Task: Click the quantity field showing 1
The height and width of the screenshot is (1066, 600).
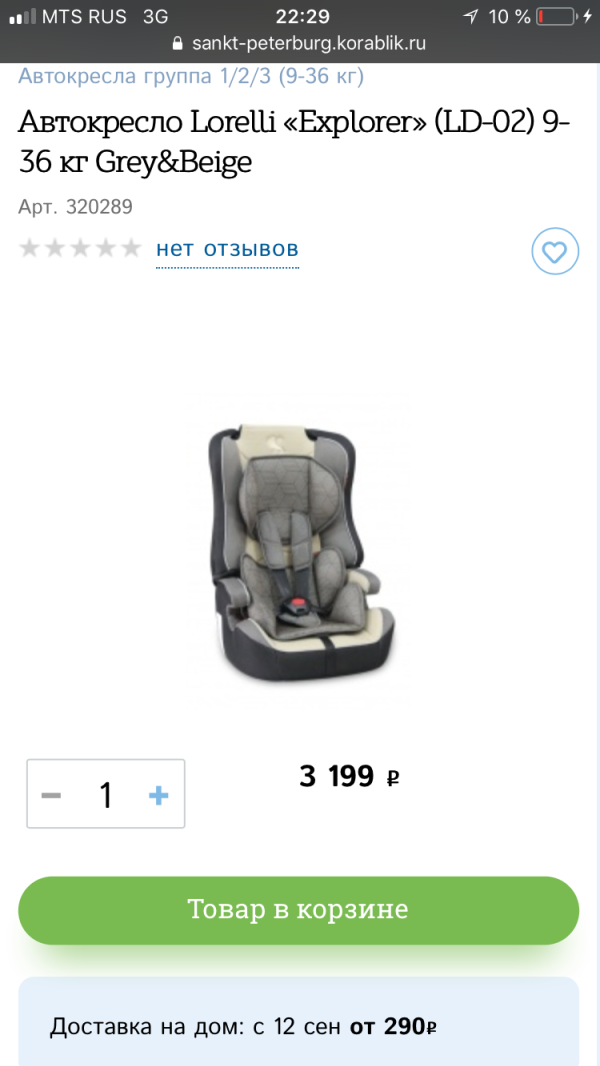Action: pos(105,794)
